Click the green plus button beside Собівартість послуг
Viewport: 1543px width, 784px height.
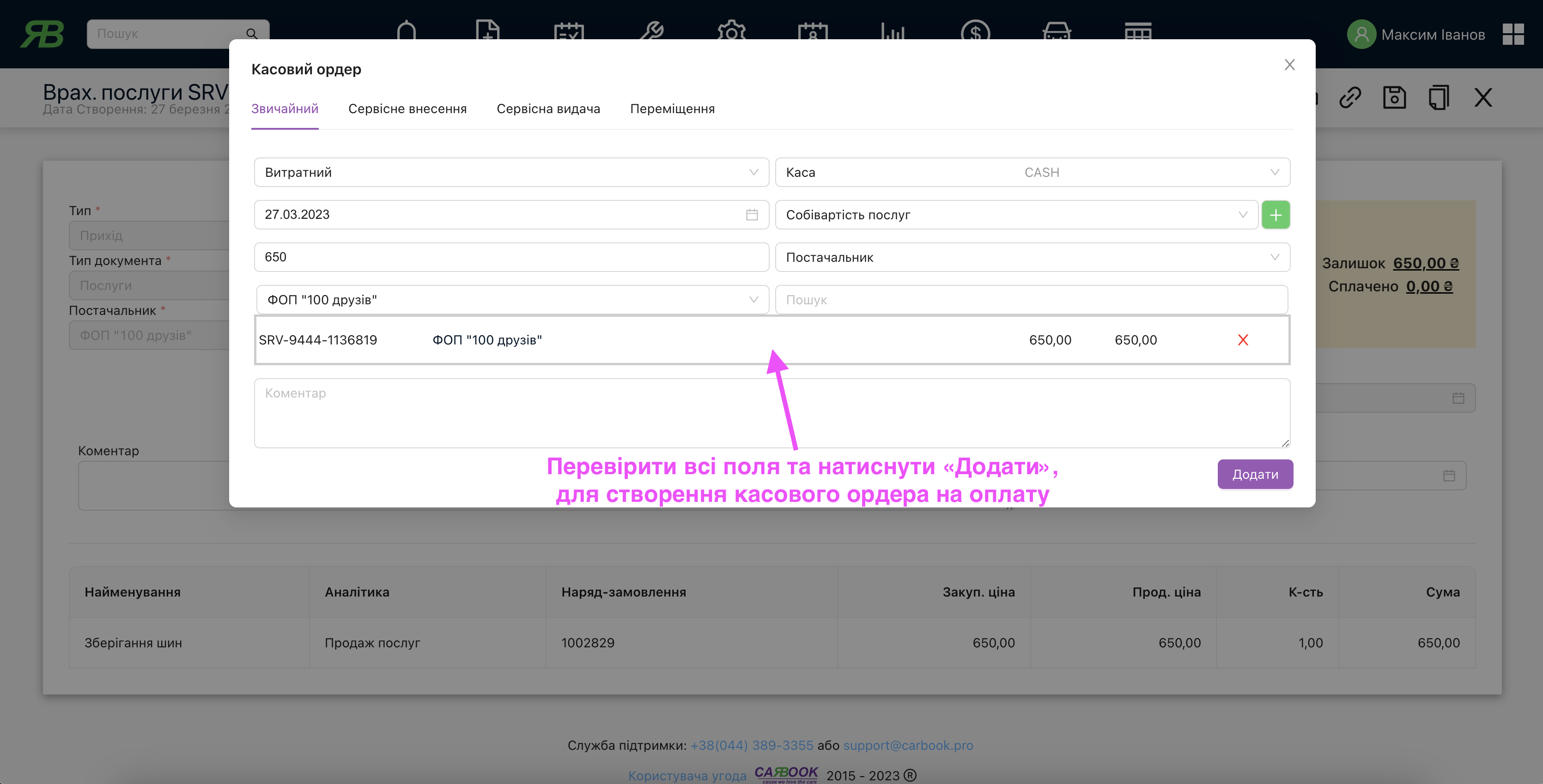pyautogui.click(x=1275, y=215)
